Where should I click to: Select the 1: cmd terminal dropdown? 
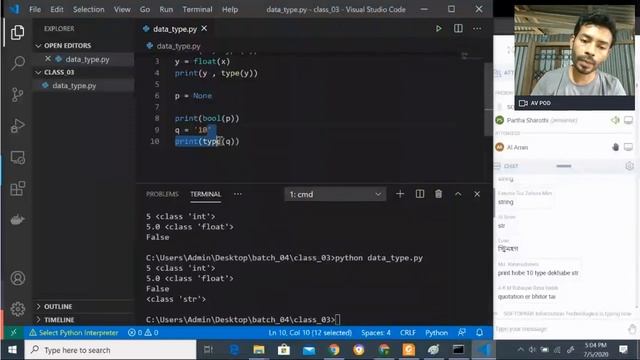[335, 194]
